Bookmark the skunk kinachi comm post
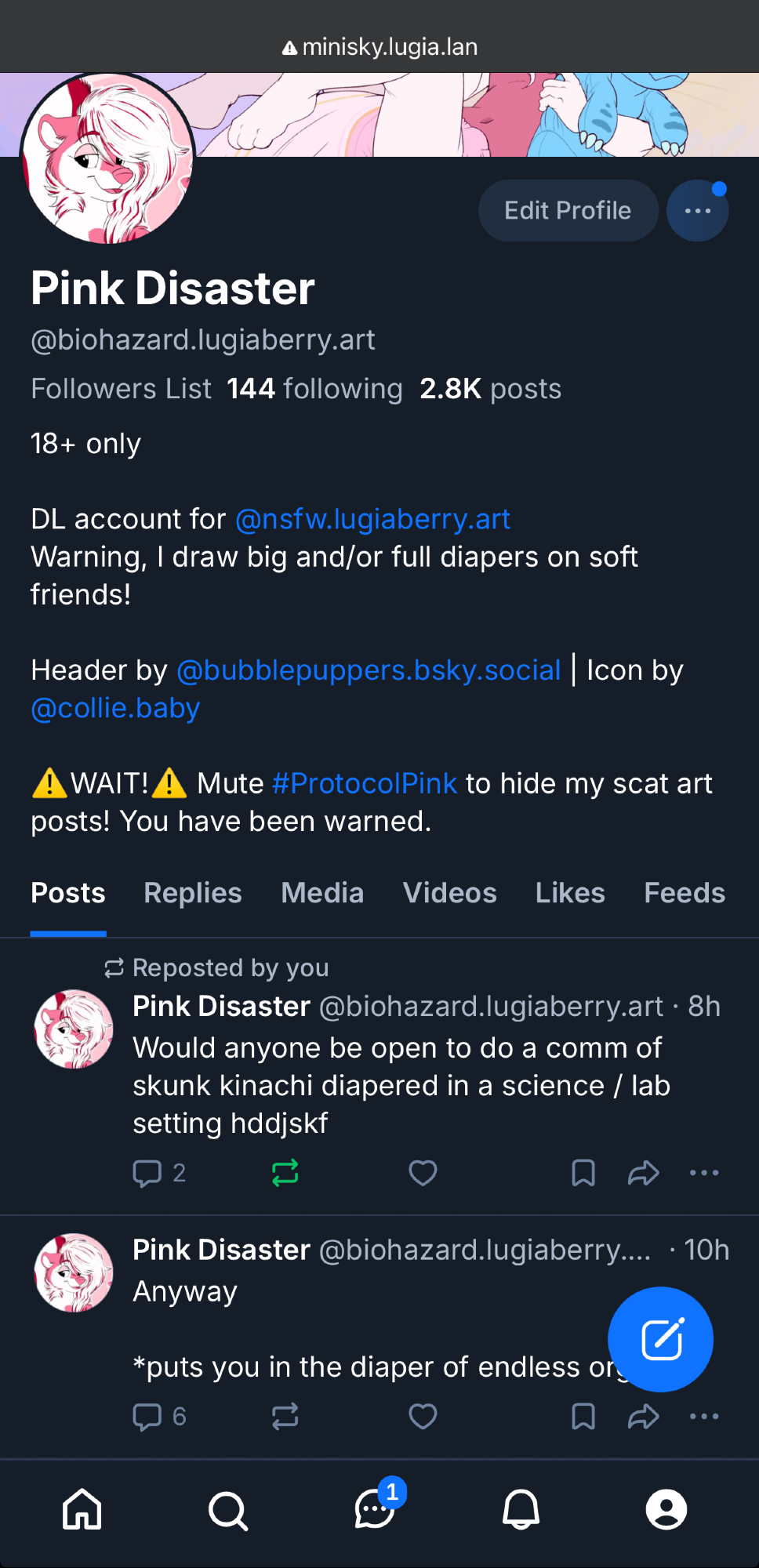Image resolution: width=759 pixels, height=1568 pixels. tap(583, 1173)
